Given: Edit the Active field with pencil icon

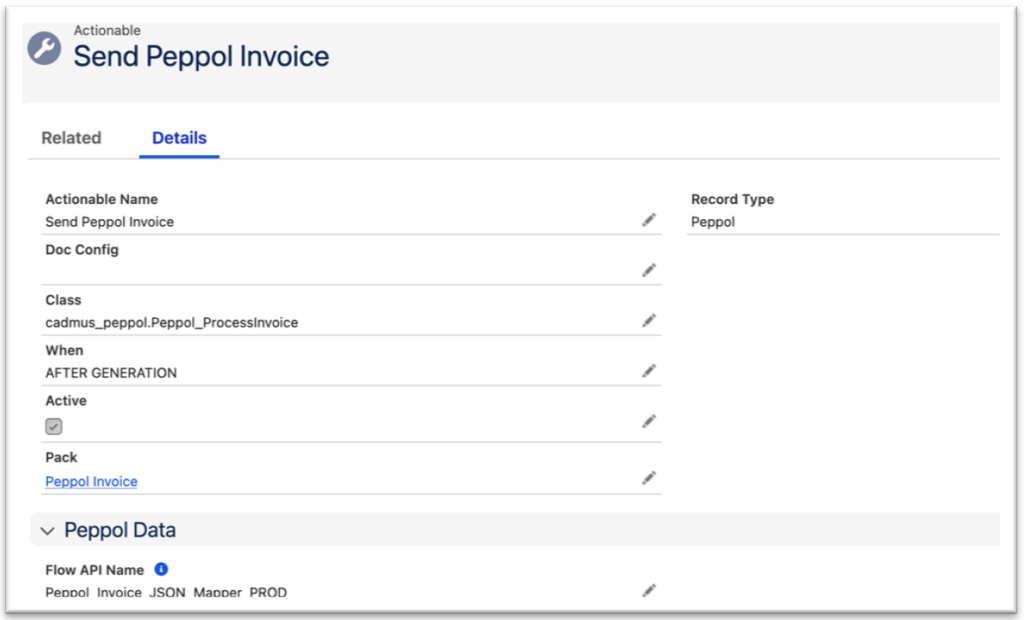Looking at the screenshot, I should point(649,422).
